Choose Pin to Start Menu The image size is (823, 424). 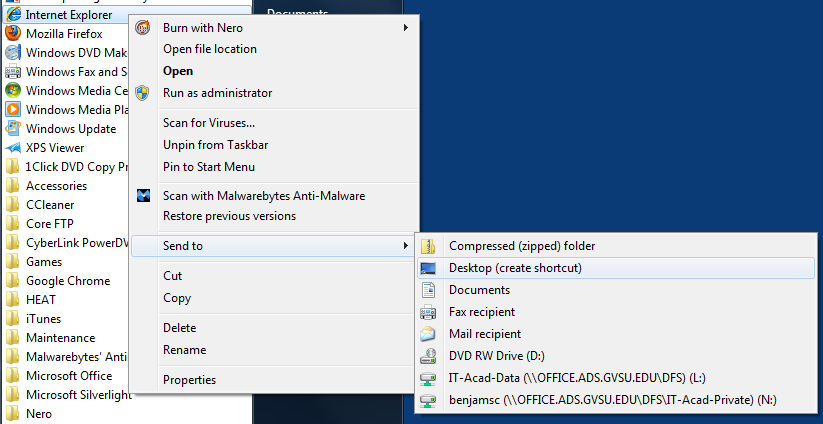(208, 167)
